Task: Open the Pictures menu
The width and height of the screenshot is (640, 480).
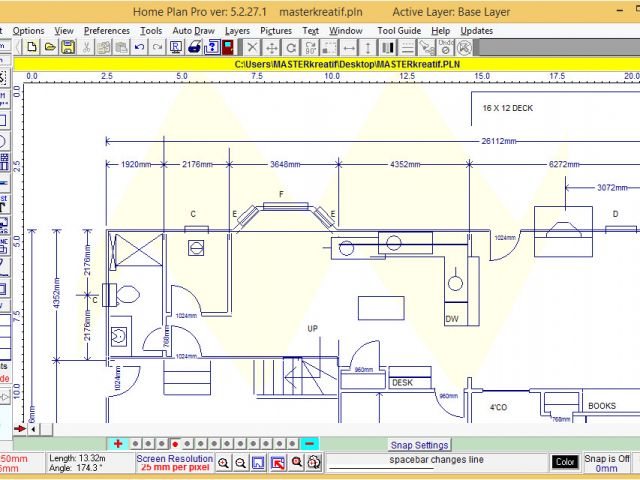Action: tap(275, 30)
